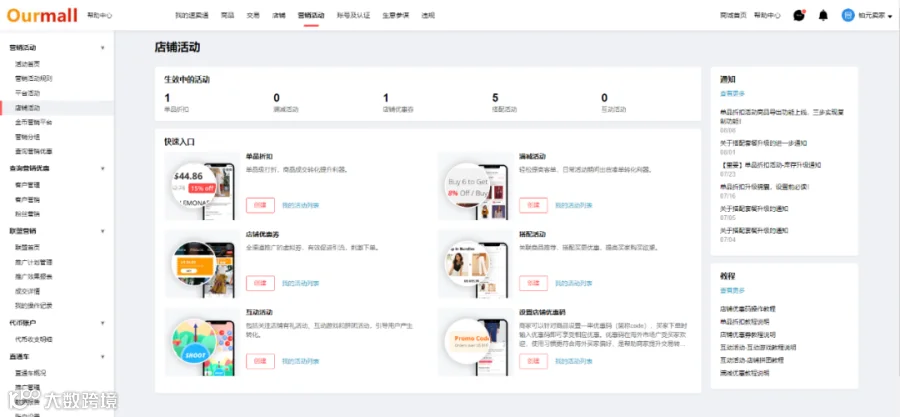The image size is (900, 417).
Task: Click 创建 button under 单品折扣
Action: [260, 205]
